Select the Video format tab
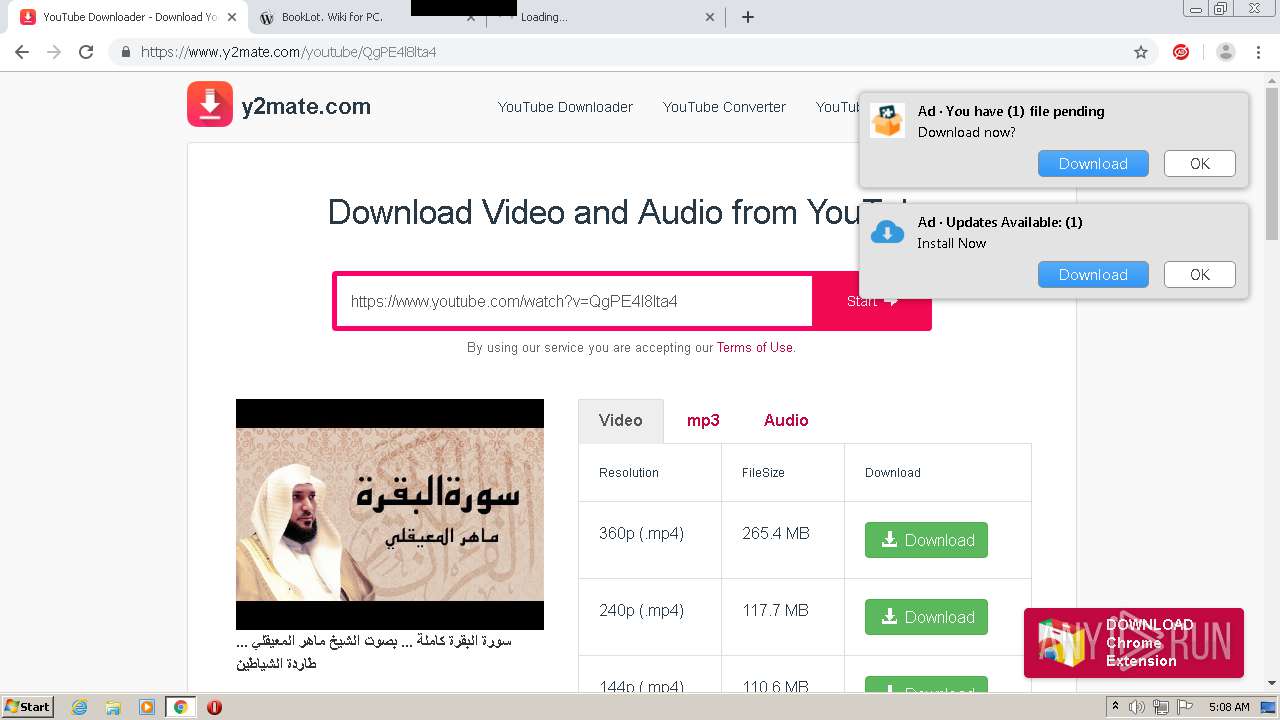 pos(620,420)
